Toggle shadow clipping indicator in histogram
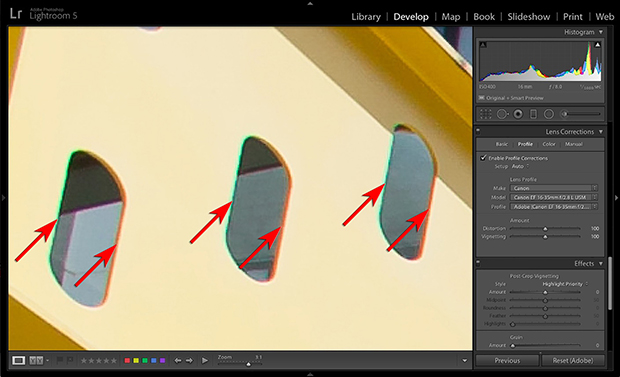Viewport: 620px width, 377px height. click(x=483, y=45)
